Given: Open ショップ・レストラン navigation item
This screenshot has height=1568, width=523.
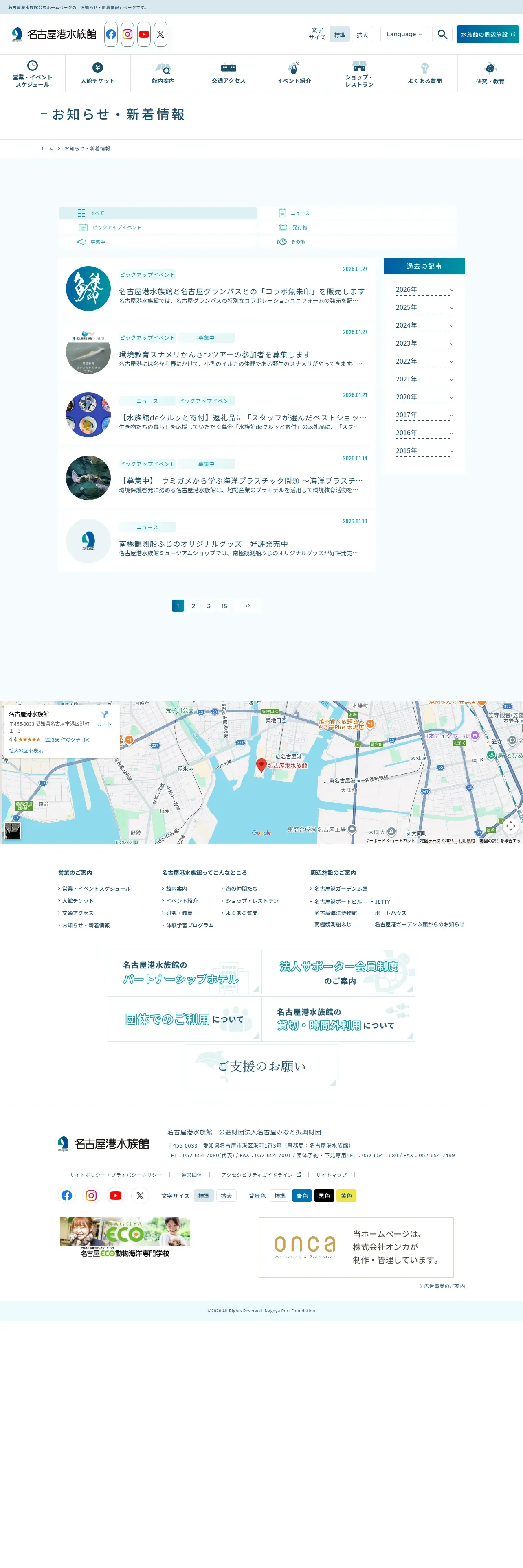Looking at the screenshot, I should tap(359, 74).
